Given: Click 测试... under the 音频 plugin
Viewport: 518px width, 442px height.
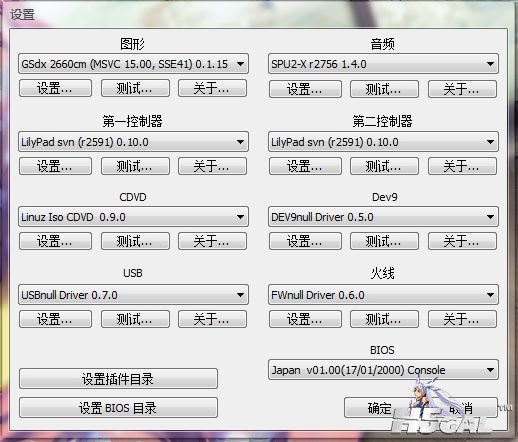Looking at the screenshot, I should (384, 89).
